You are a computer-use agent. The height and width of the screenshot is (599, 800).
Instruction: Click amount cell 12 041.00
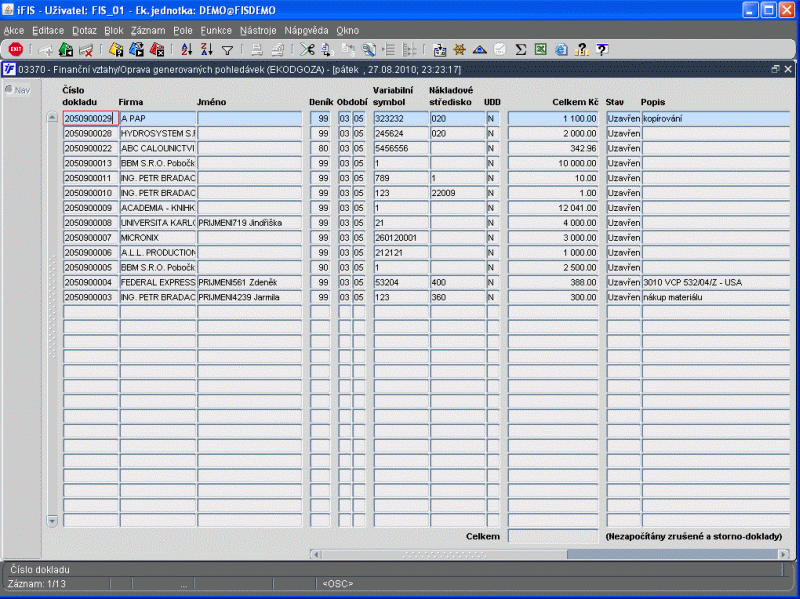tap(553, 208)
